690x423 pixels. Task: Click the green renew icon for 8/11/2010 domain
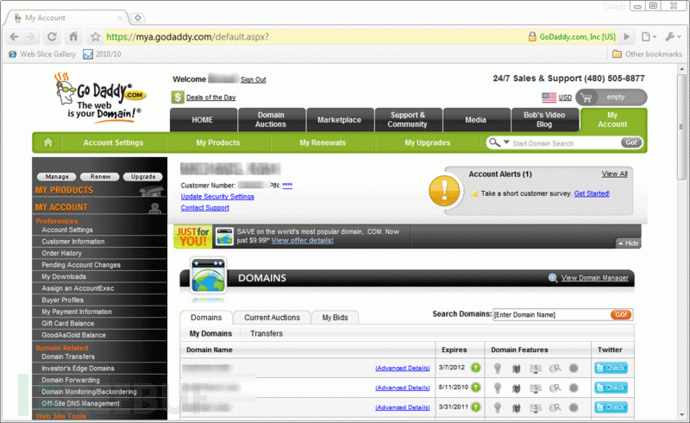pyautogui.click(x=476, y=387)
